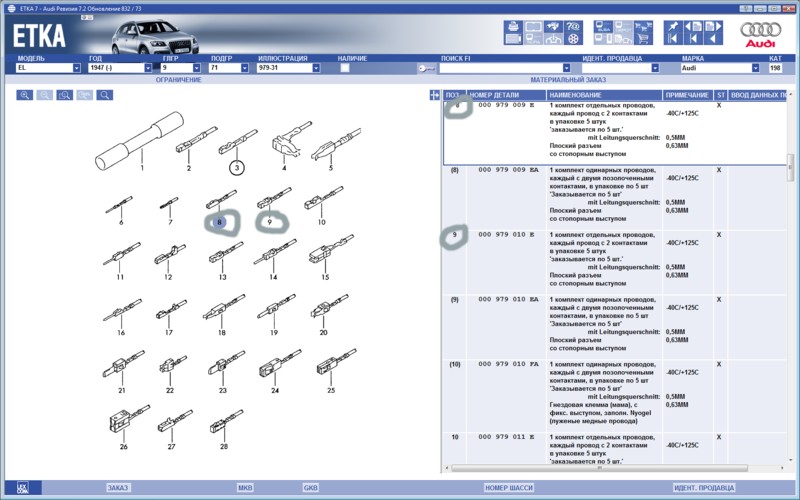
Task: Toggle the НАЛИЧИЕ checkbox
Action: pyautogui.click(x=345, y=69)
